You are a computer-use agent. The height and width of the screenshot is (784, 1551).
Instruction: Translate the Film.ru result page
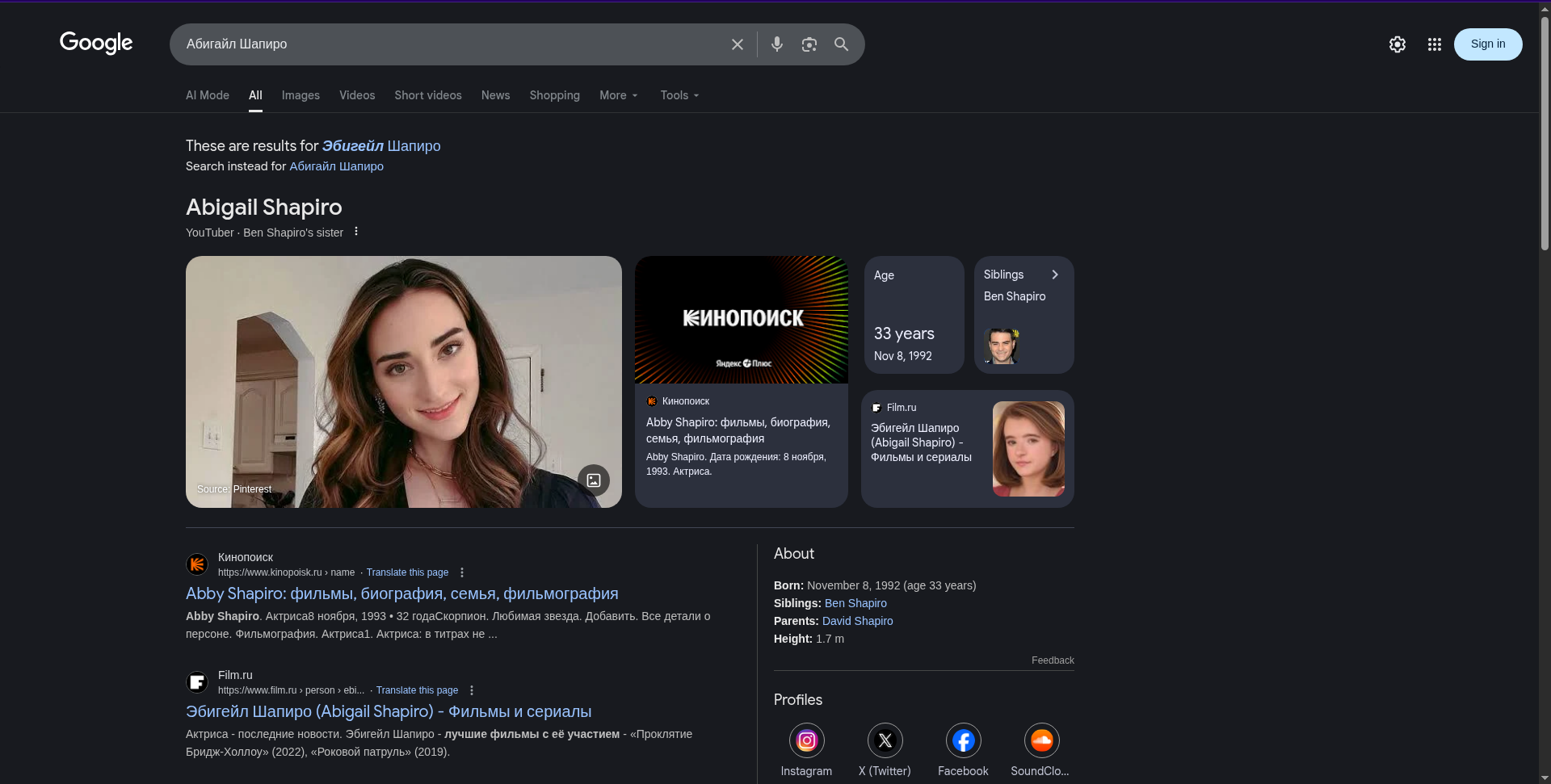[x=417, y=690]
